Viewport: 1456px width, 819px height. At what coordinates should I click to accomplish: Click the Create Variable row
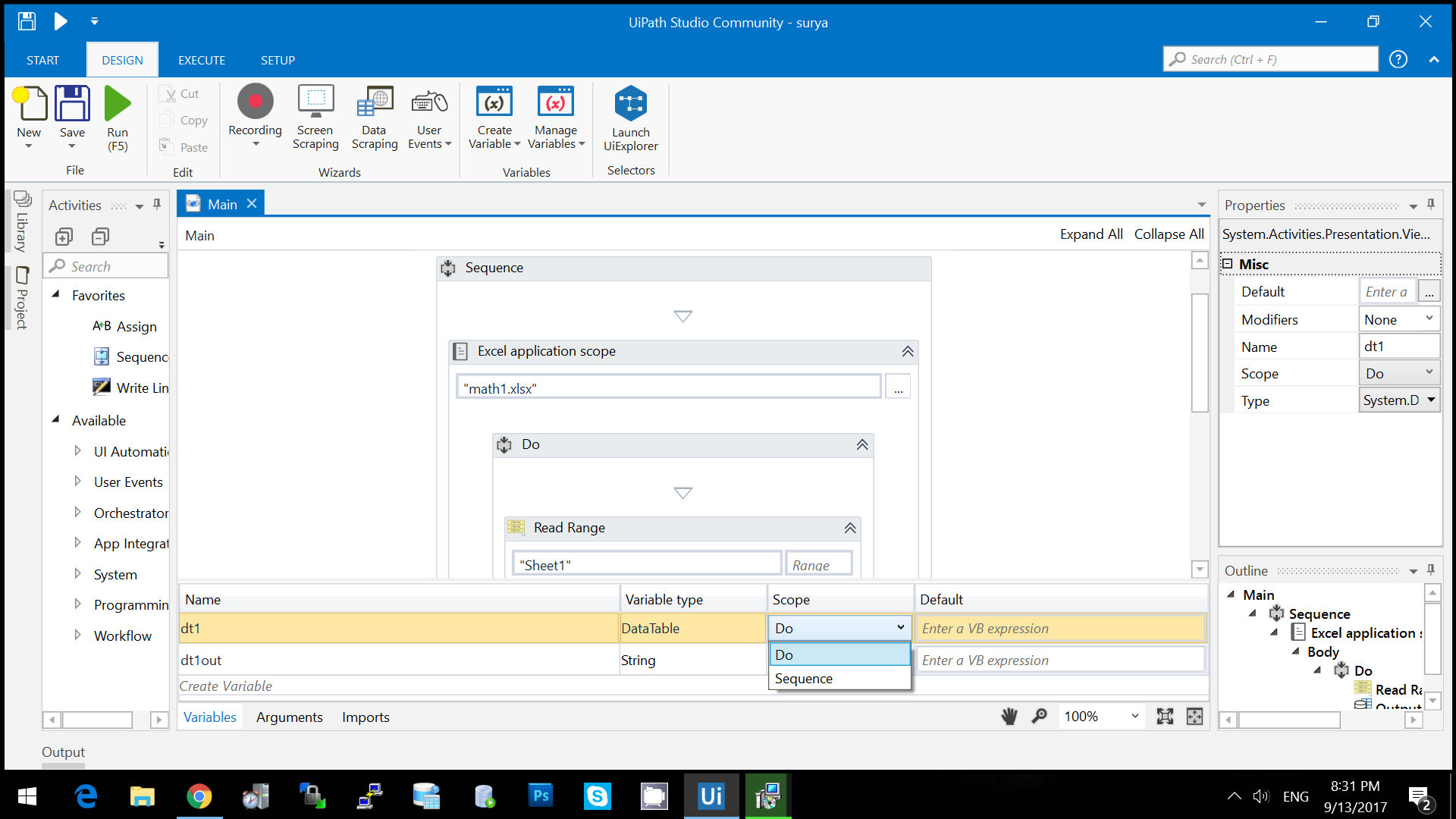click(x=226, y=686)
